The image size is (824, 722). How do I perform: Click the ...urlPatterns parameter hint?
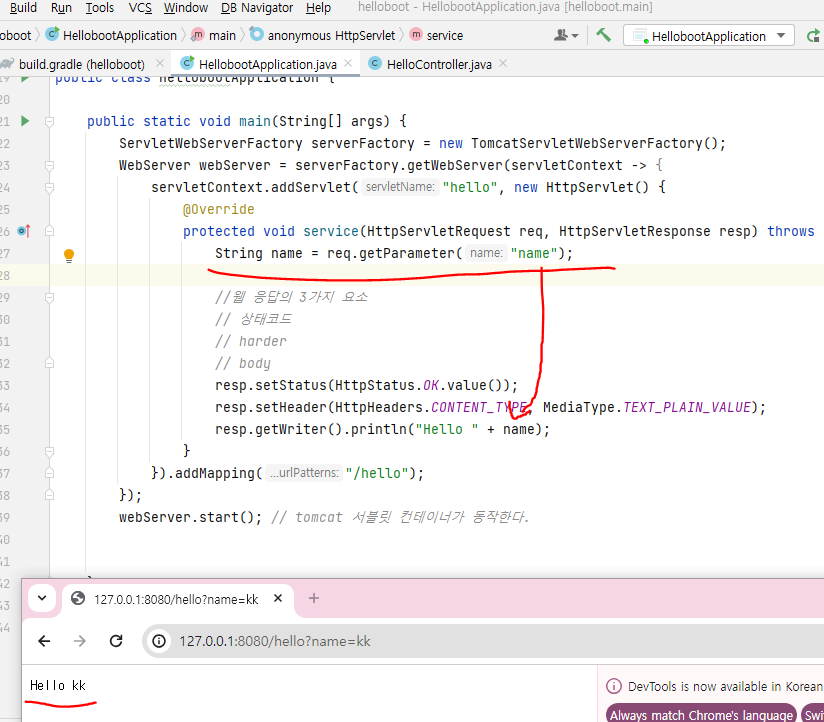pyautogui.click(x=304, y=473)
